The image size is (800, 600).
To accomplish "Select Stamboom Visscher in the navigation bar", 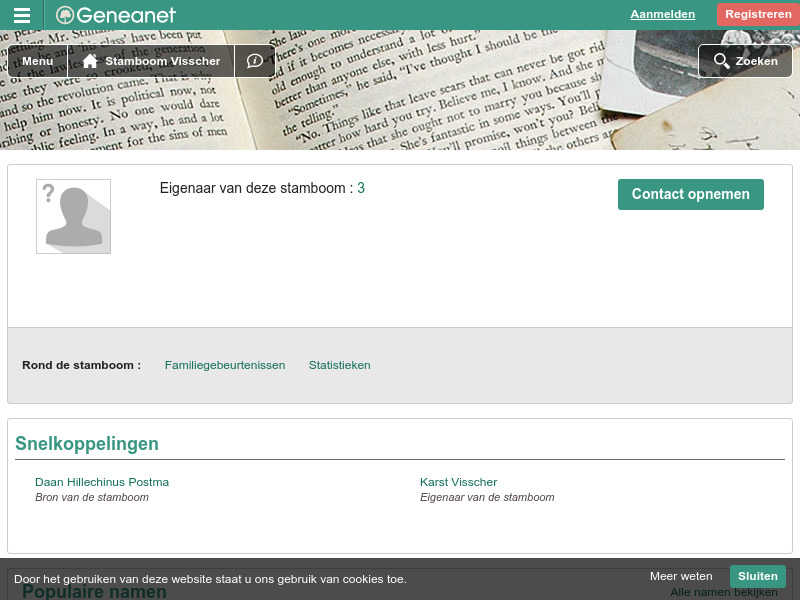I will point(161,61).
